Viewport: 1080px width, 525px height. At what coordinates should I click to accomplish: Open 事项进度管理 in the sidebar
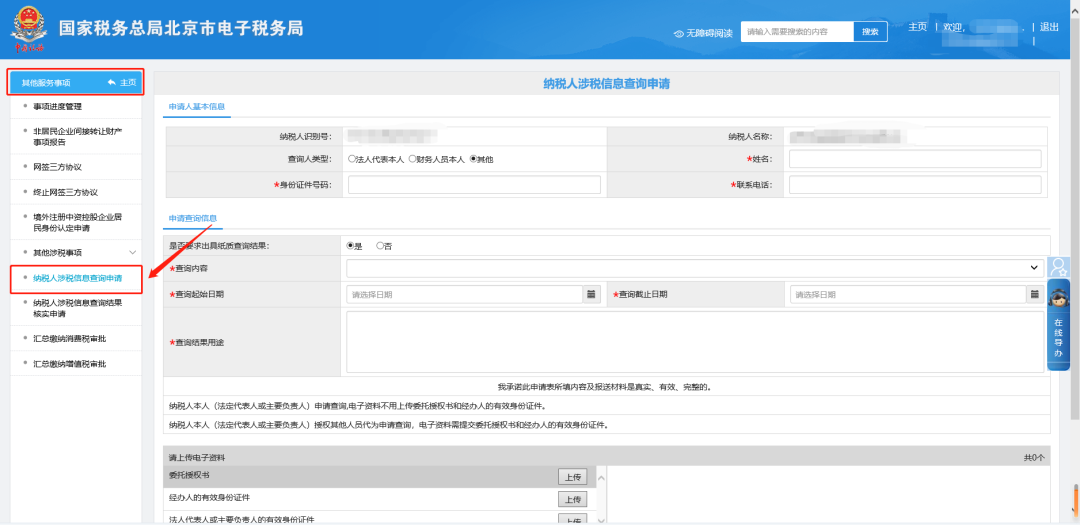[x=57, y=106]
